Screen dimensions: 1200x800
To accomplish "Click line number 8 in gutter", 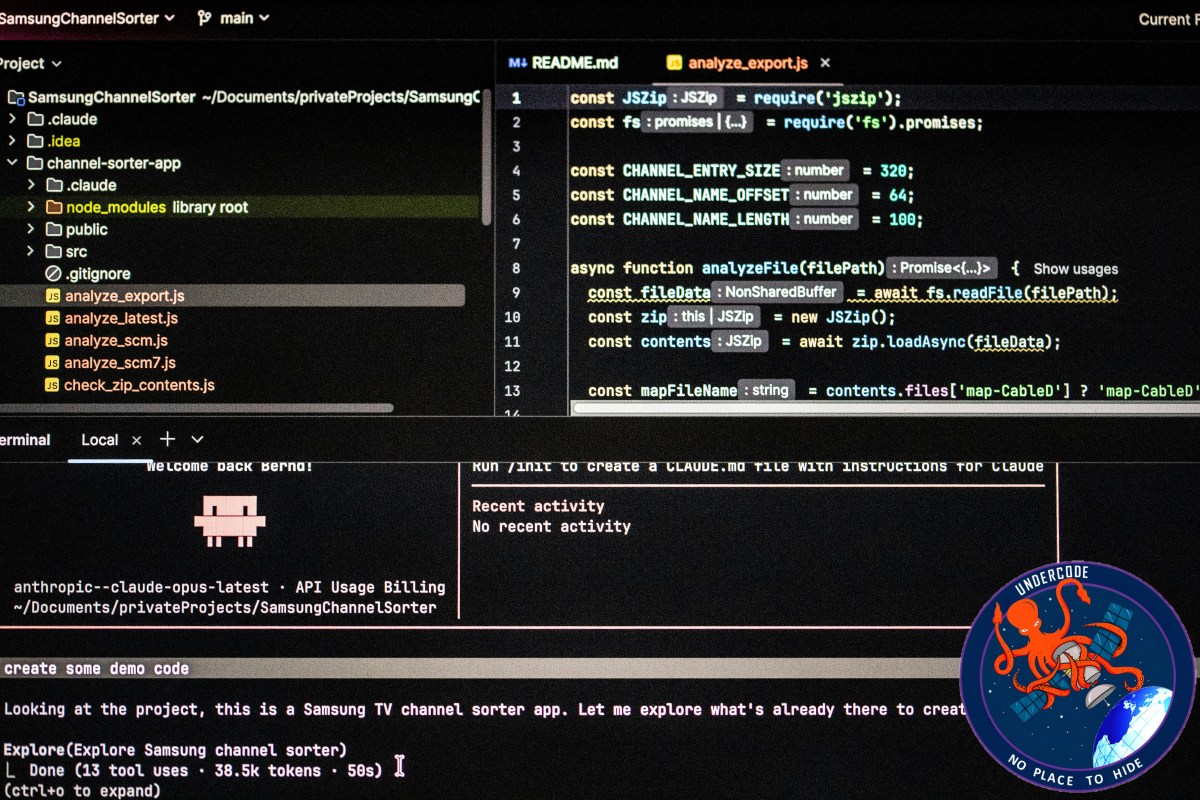I will 515,268.
